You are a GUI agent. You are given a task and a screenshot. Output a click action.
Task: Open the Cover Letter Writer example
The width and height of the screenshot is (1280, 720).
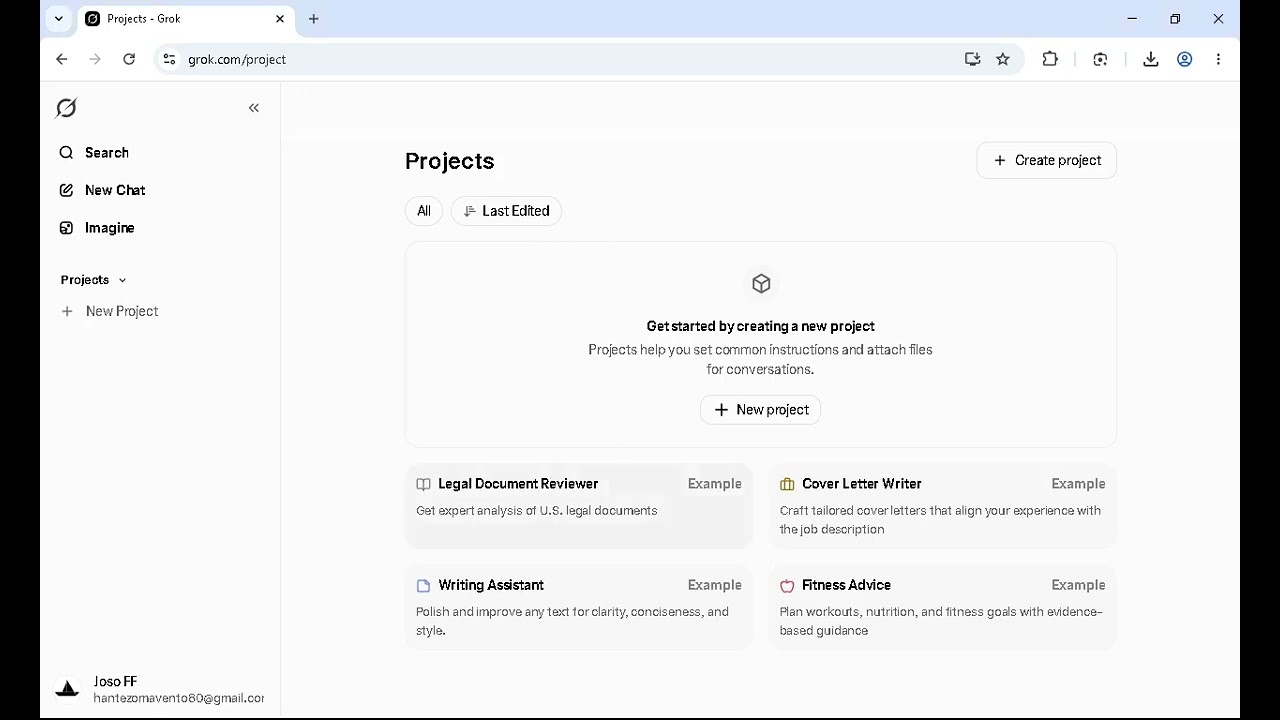(x=942, y=506)
